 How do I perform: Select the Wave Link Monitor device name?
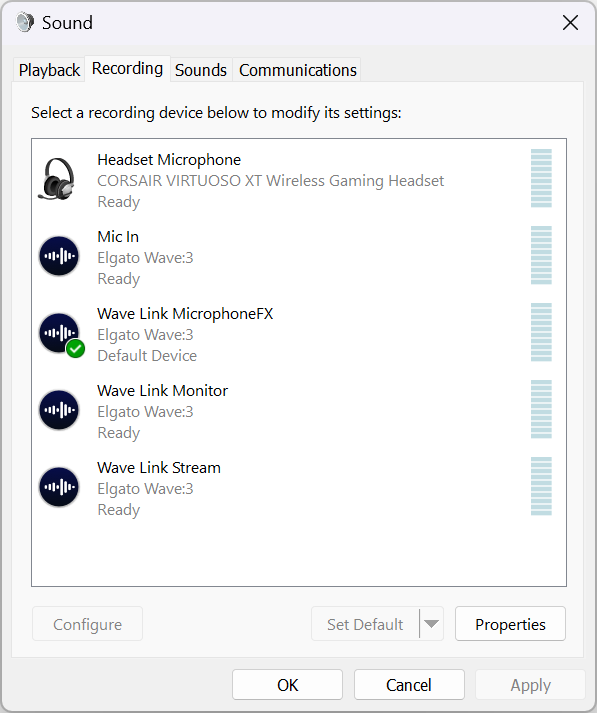click(162, 391)
